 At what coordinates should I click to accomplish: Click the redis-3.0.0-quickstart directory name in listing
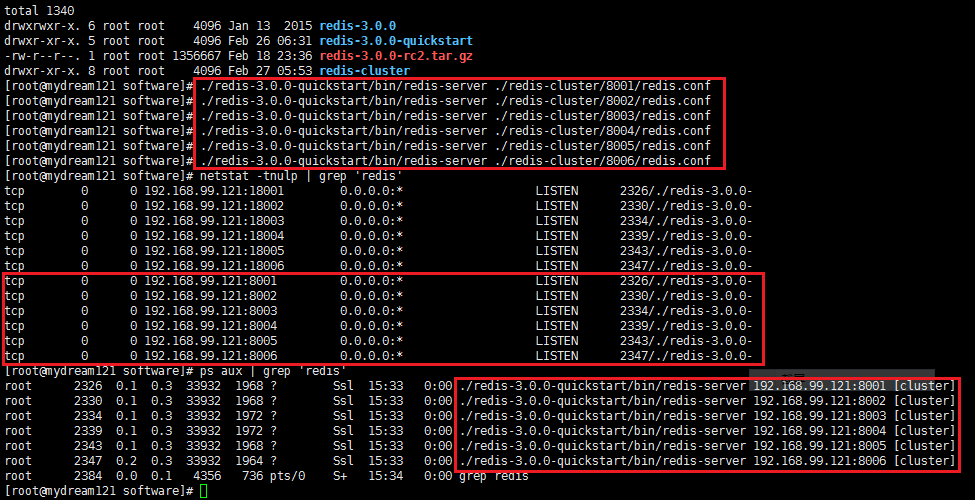[x=395, y=41]
